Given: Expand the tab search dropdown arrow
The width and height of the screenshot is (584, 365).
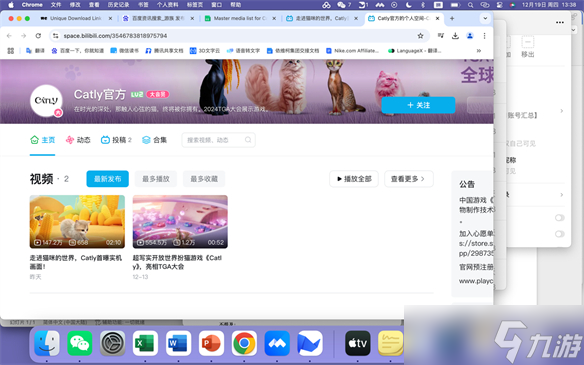Looking at the screenshot, I should pyautogui.click(x=485, y=18).
